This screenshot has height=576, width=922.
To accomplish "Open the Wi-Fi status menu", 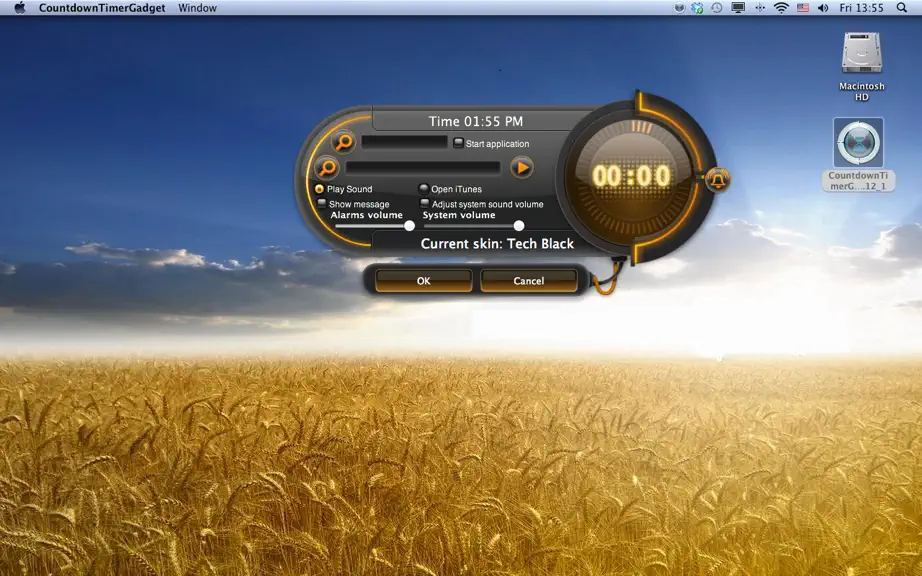I will click(x=781, y=8).
